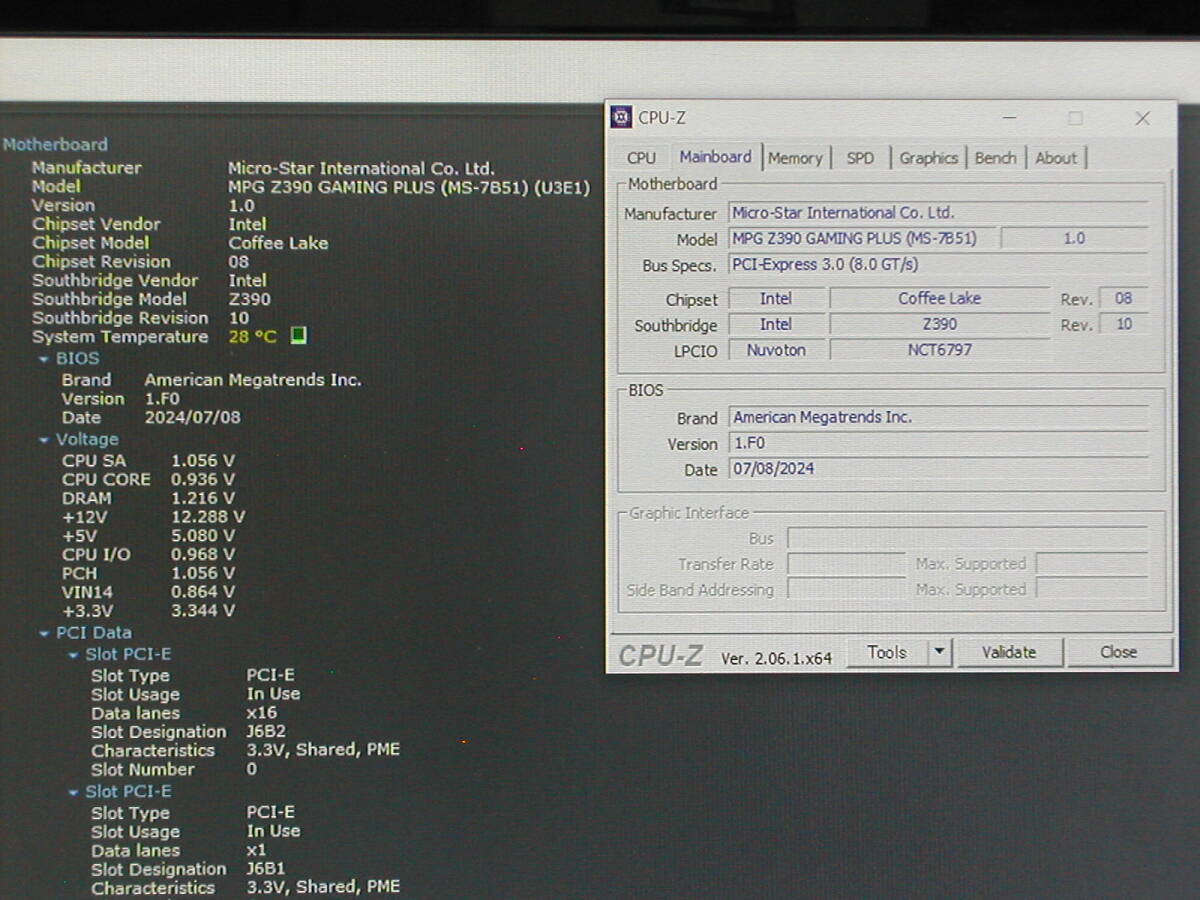Minimize the CPU-Z window
This screenshot has width=1200, height=900.
[x=1010, y=118]
